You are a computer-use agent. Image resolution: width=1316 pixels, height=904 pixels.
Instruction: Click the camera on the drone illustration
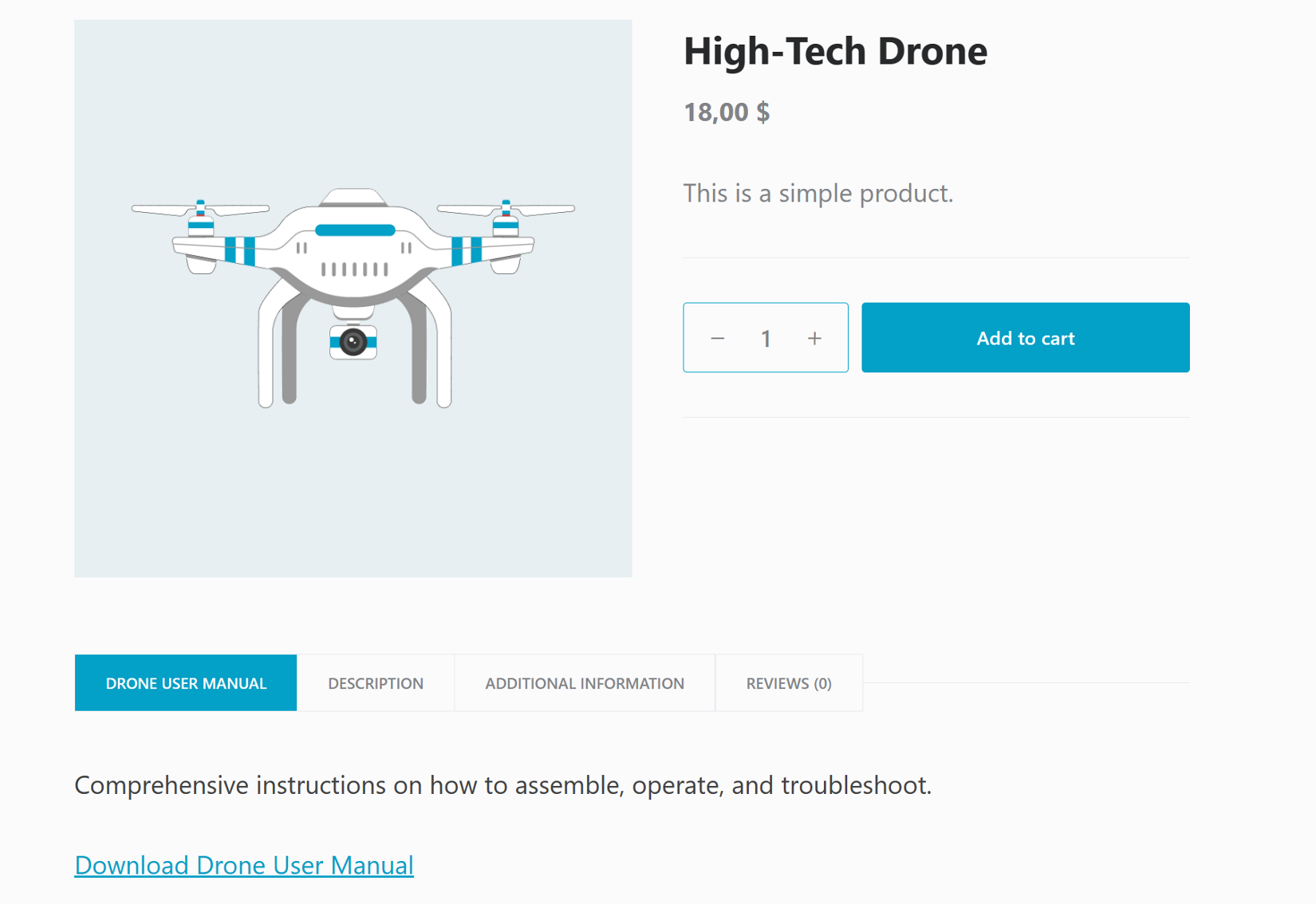click(x=352, y=341)
